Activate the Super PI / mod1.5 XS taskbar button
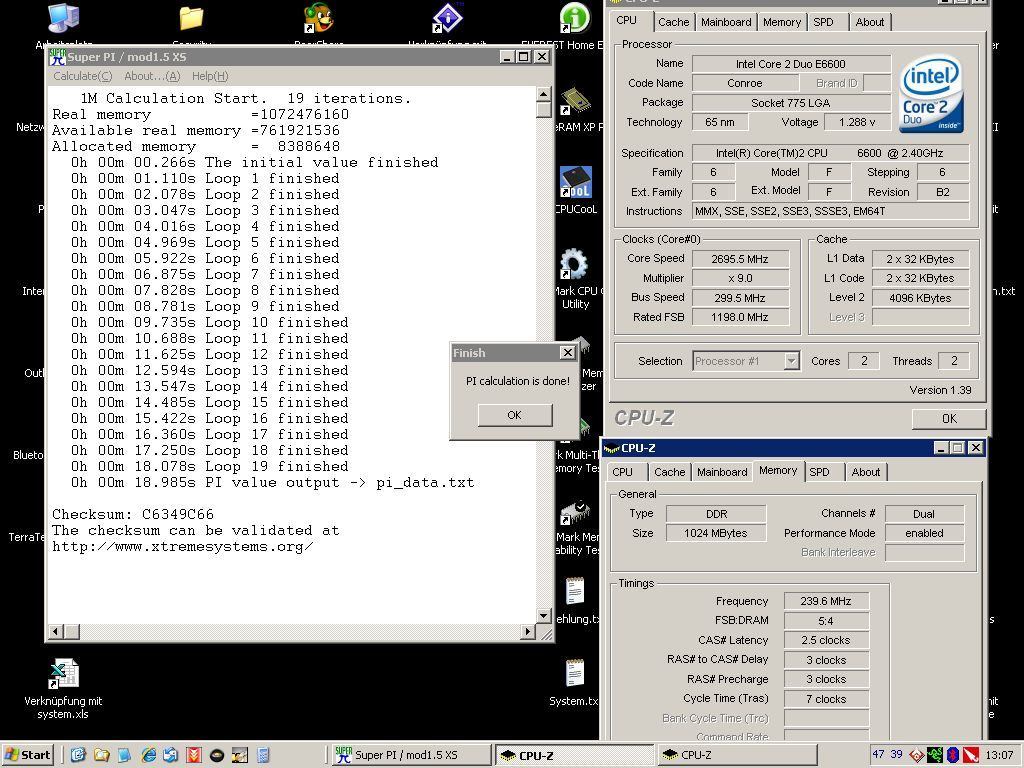This screenshot has width=1024, height=768. coord(411,755)
